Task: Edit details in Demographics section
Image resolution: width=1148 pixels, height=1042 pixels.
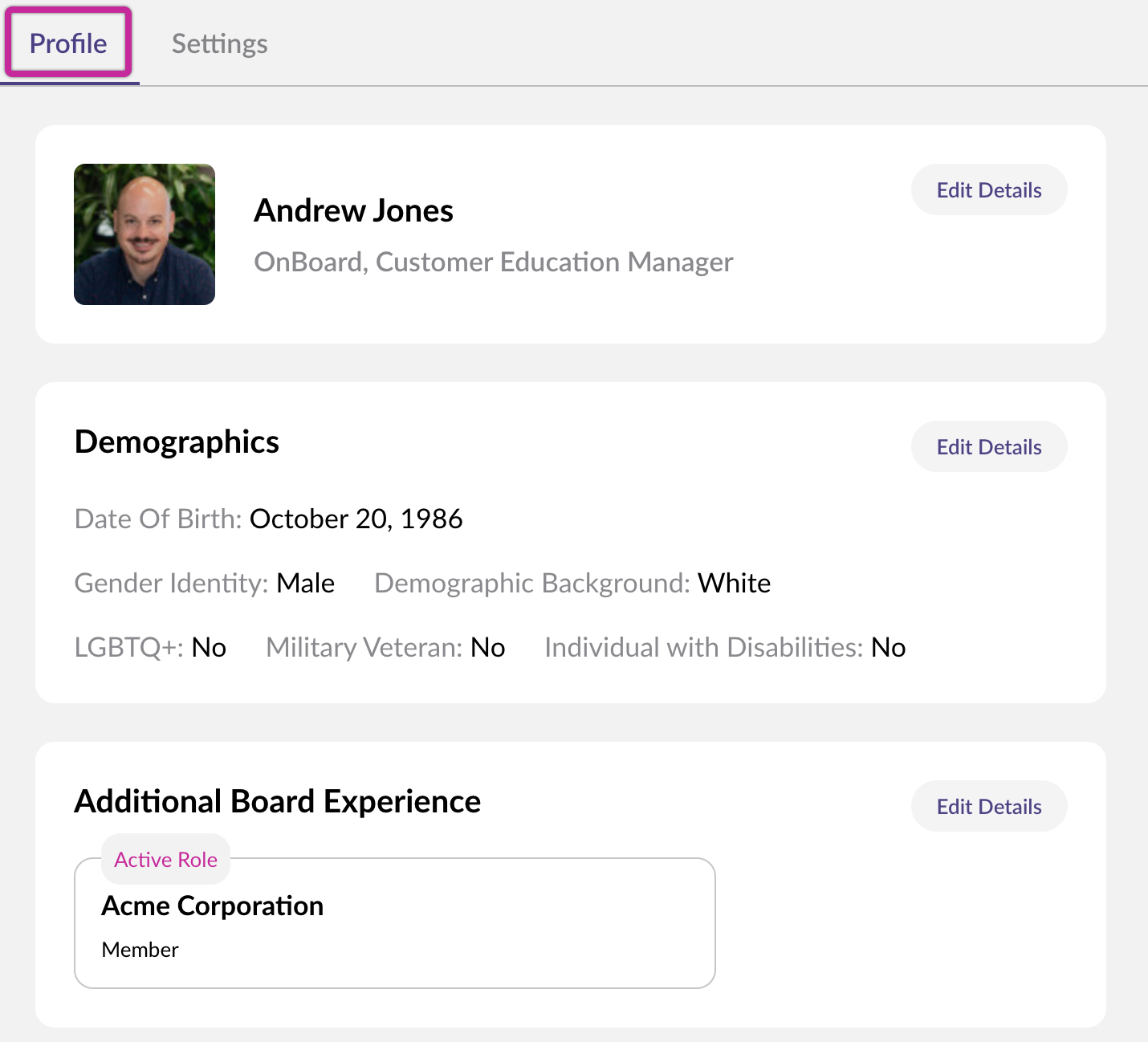Action: coord(989,447)
